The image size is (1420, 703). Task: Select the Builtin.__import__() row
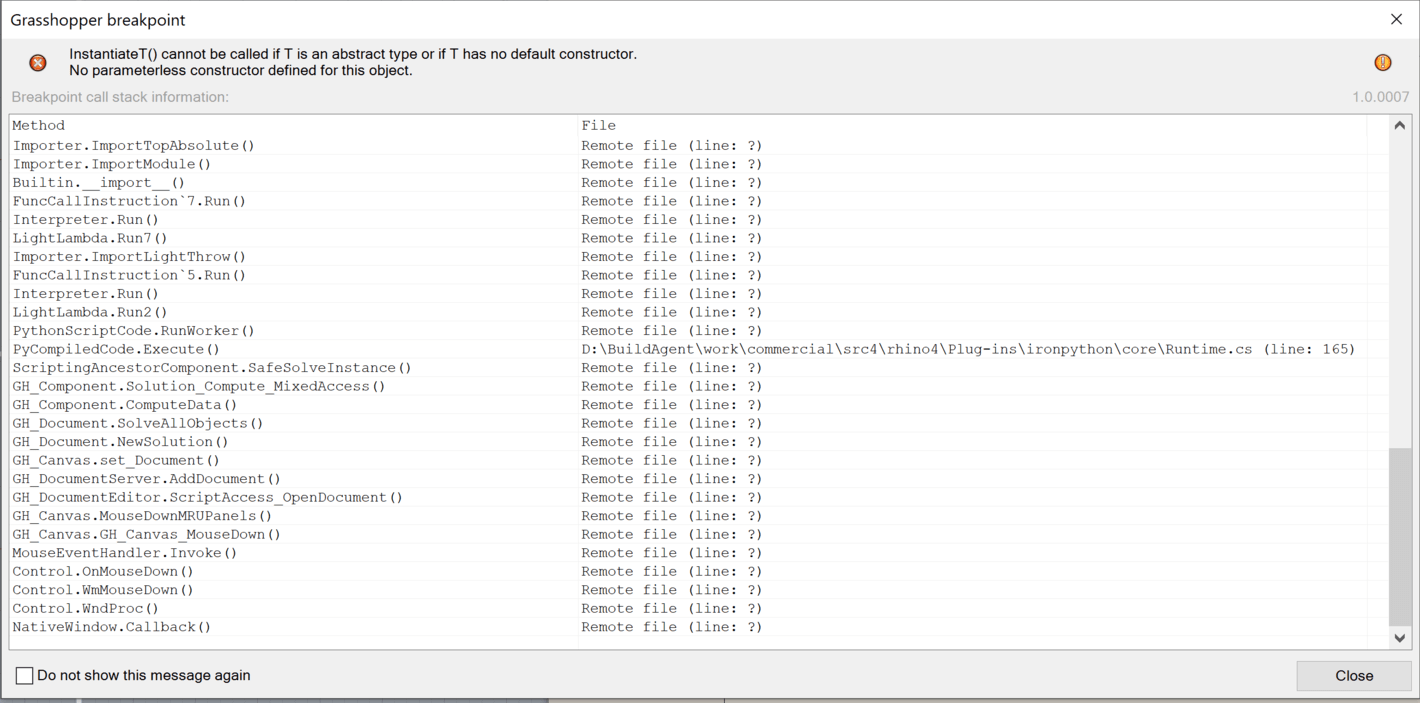click(688, 183)
